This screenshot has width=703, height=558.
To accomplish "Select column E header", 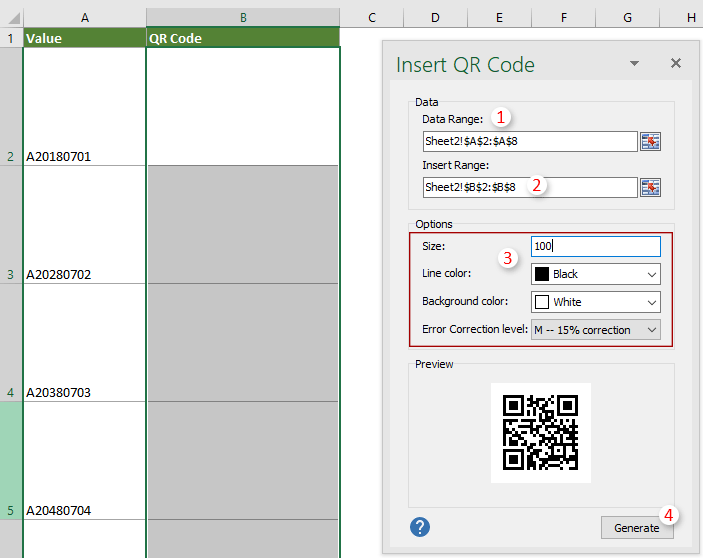I will click(499, 18).
